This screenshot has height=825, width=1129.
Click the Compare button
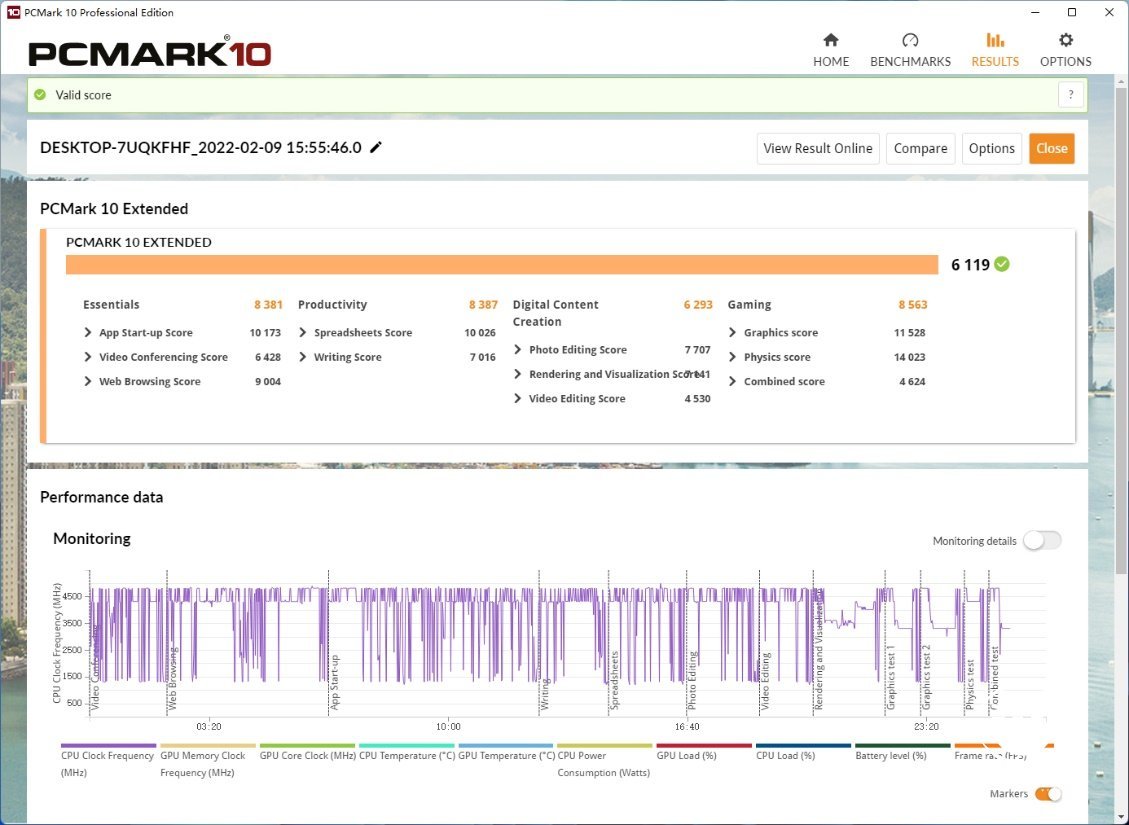(x=920, y=148)
